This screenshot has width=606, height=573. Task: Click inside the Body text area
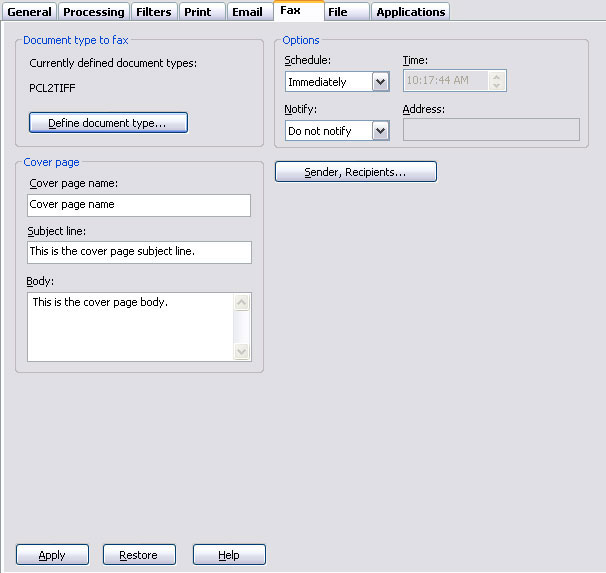tap(130, 327)
